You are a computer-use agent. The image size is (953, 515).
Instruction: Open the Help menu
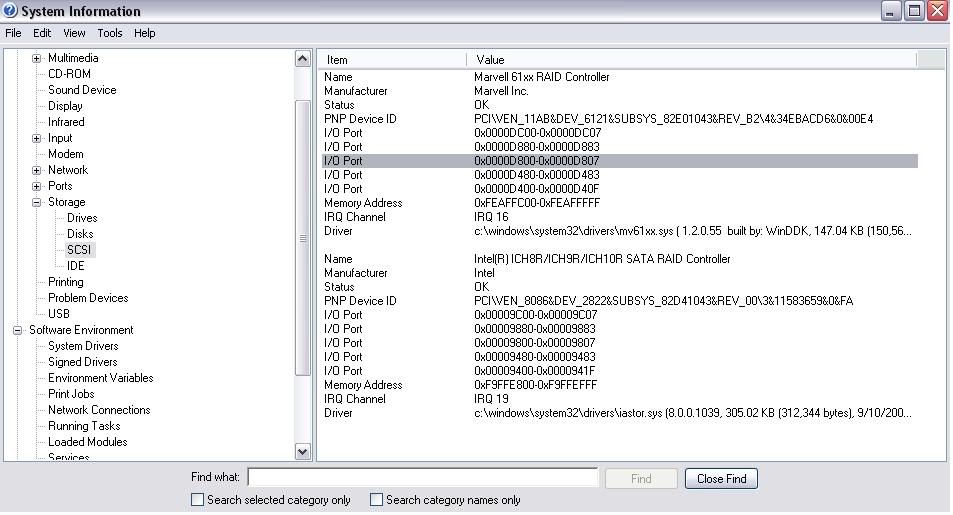coord(145,33)
